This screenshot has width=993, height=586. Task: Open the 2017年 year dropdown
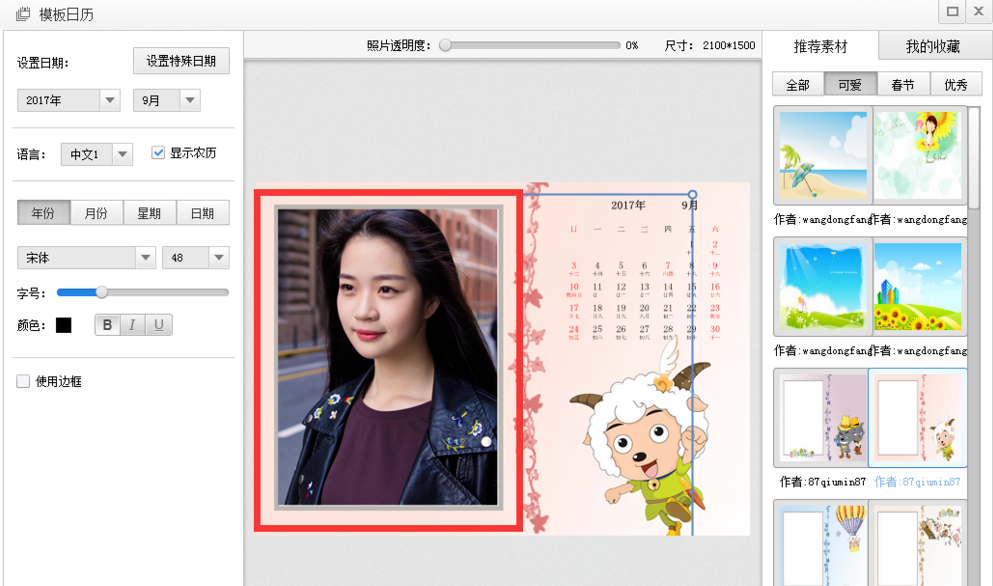pos(110,100)
